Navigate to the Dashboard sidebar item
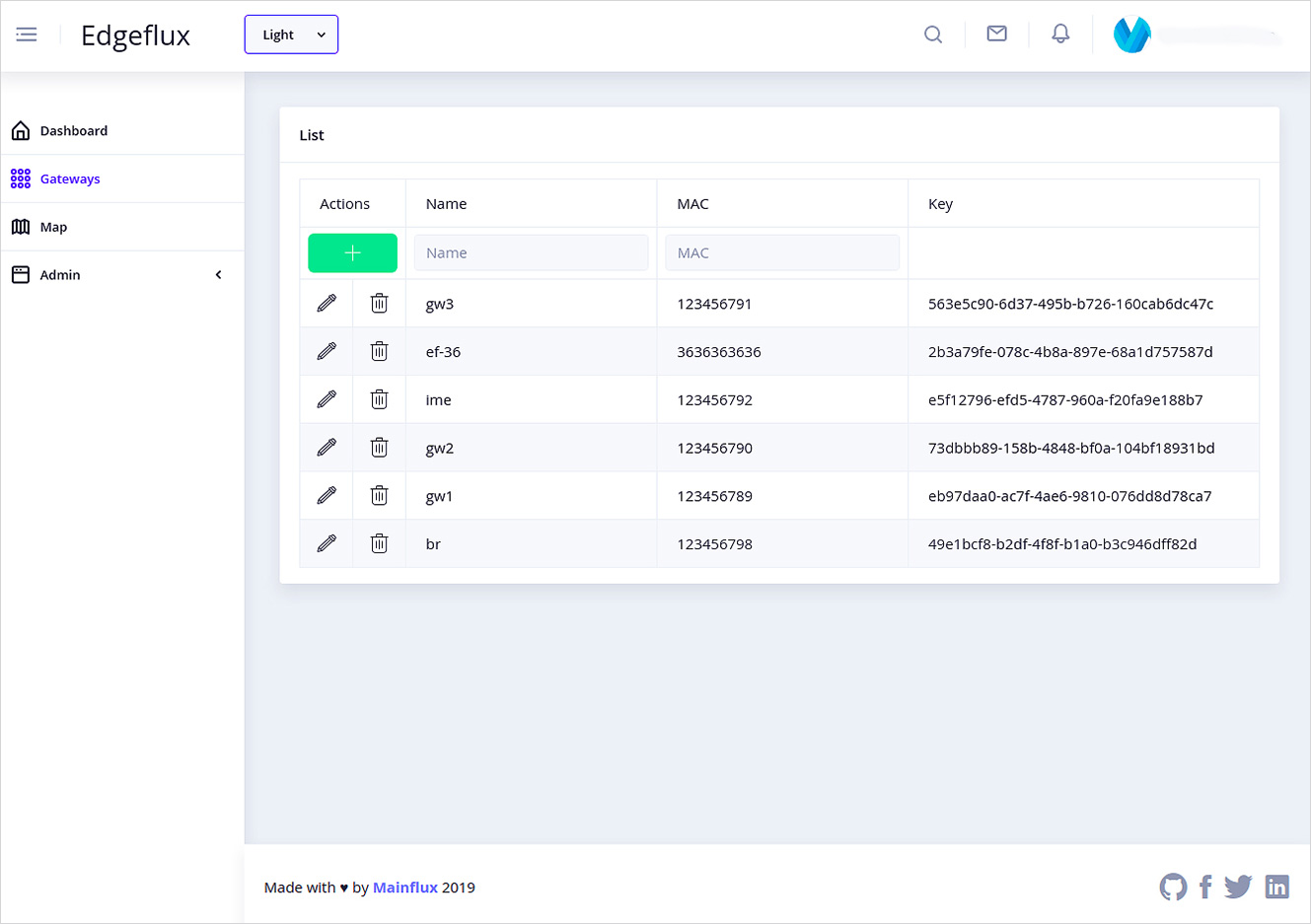The image size is (1311, 924). 74,130
